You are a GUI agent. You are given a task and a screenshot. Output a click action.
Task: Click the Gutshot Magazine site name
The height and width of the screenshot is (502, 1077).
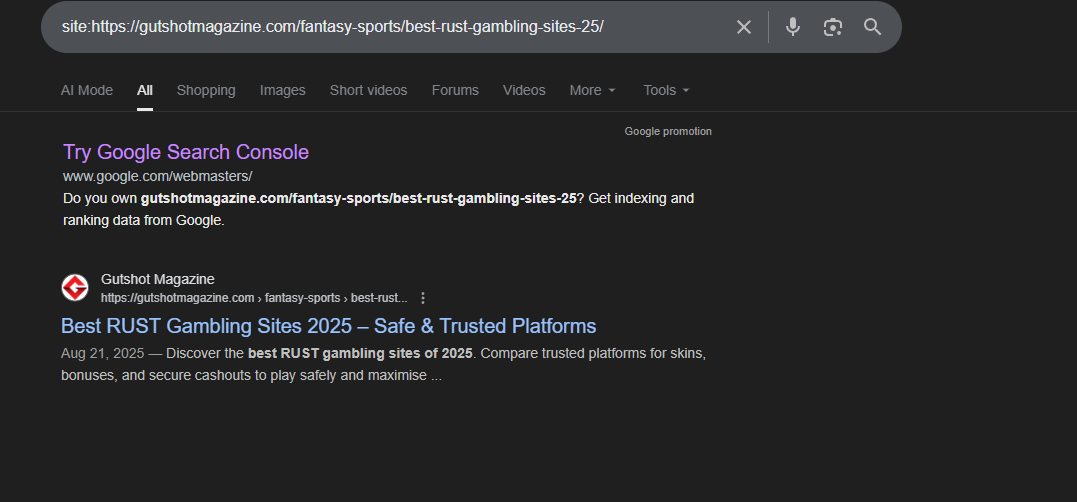(157, 279)
